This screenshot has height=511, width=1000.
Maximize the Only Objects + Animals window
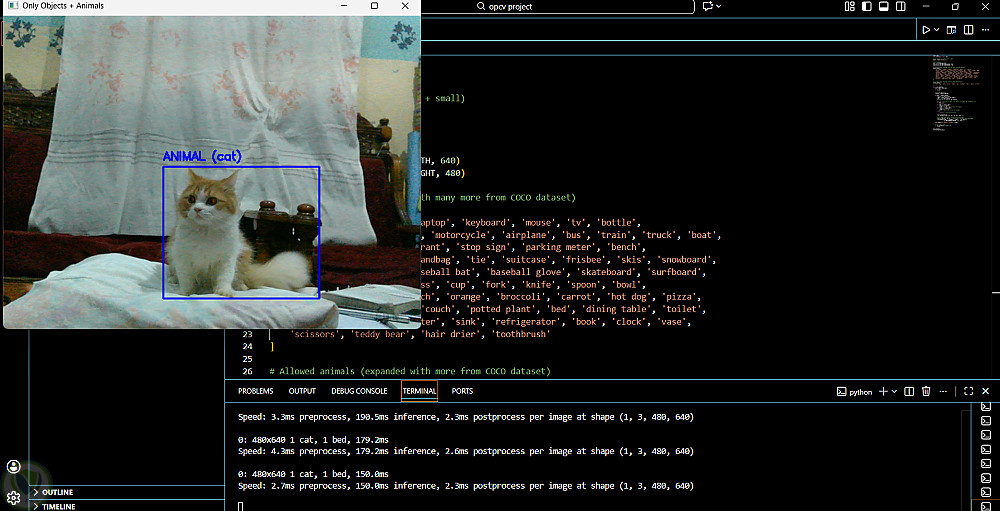[374, 6]
